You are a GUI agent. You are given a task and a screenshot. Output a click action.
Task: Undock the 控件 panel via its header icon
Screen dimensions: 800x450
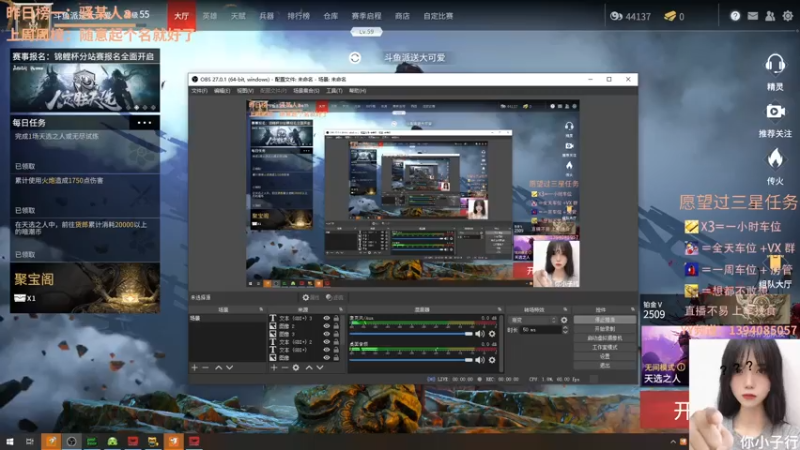(633, 310)
